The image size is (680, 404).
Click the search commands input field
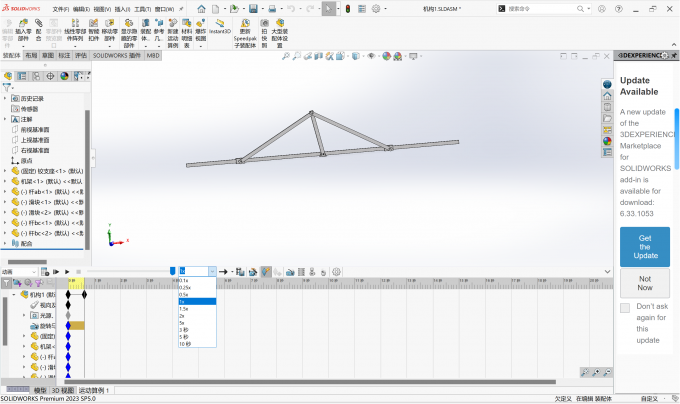click(x=541, y=9)
